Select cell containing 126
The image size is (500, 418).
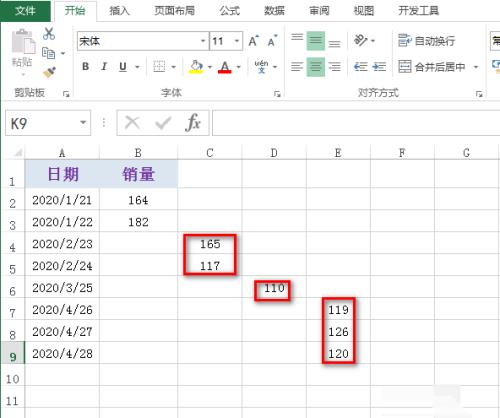(338, 332)
